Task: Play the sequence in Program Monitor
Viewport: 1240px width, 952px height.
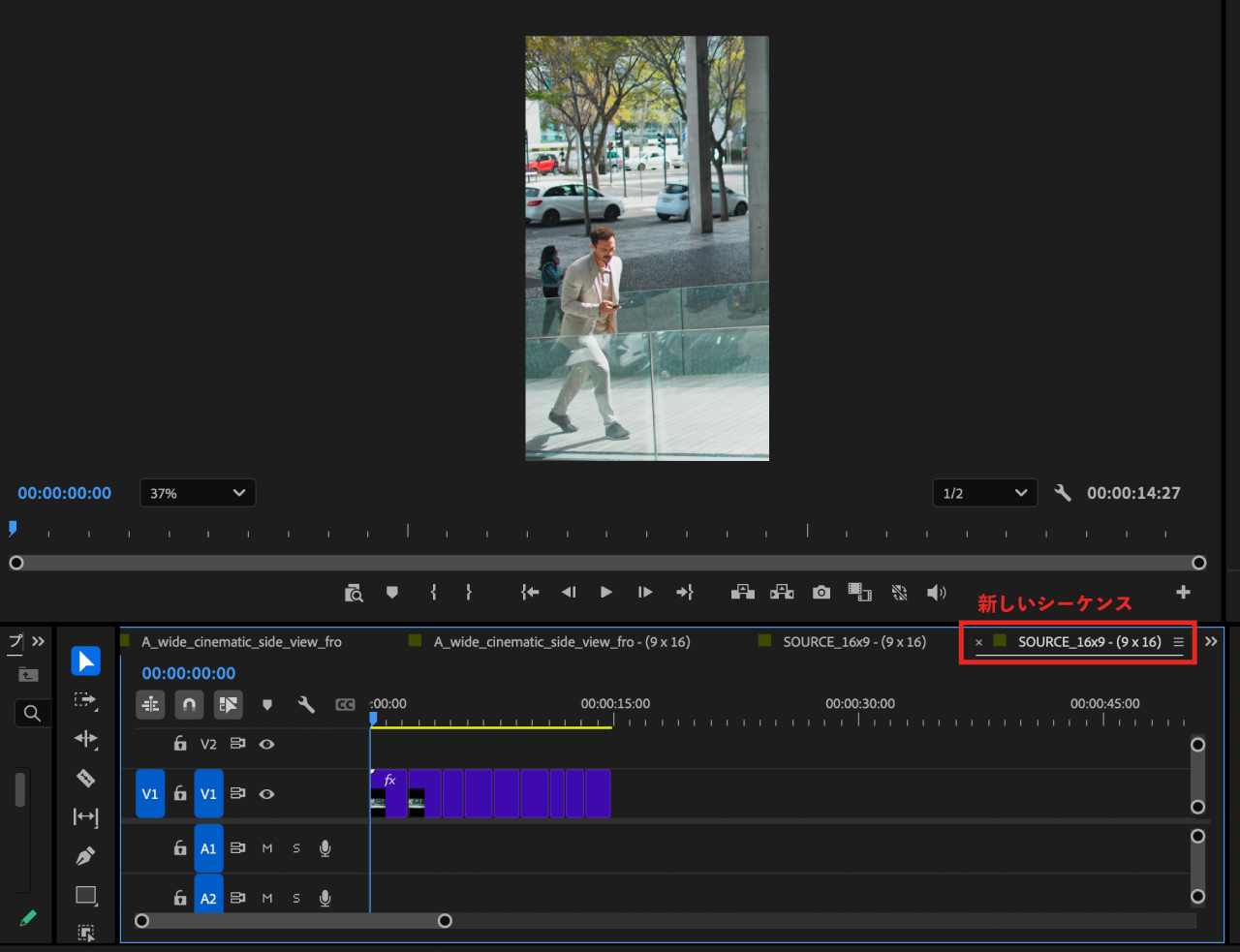Action: pyautogui.click(x=606, y=592)
